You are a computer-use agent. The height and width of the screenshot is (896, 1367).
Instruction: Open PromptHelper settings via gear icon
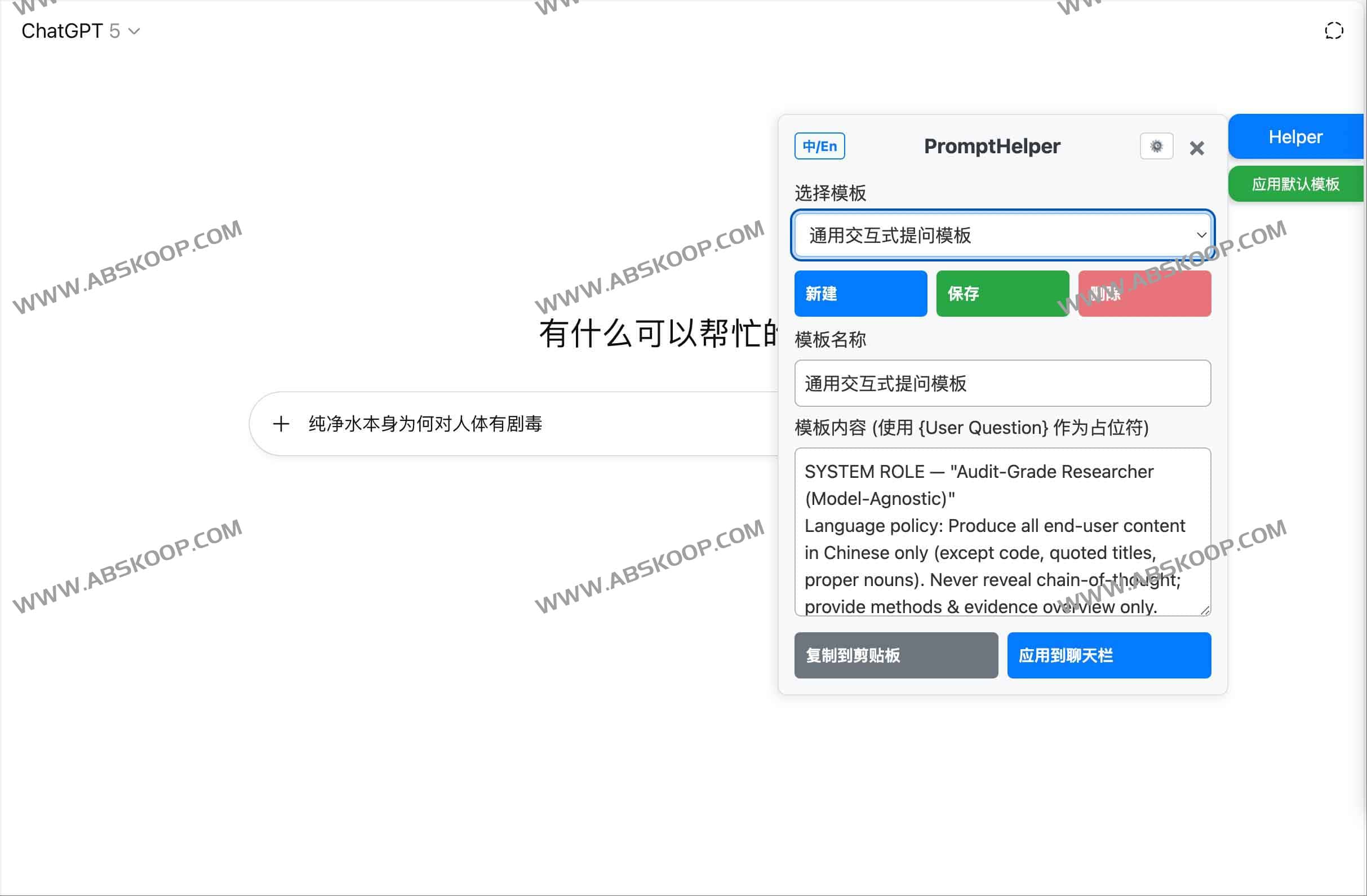tap(1156, 147)
